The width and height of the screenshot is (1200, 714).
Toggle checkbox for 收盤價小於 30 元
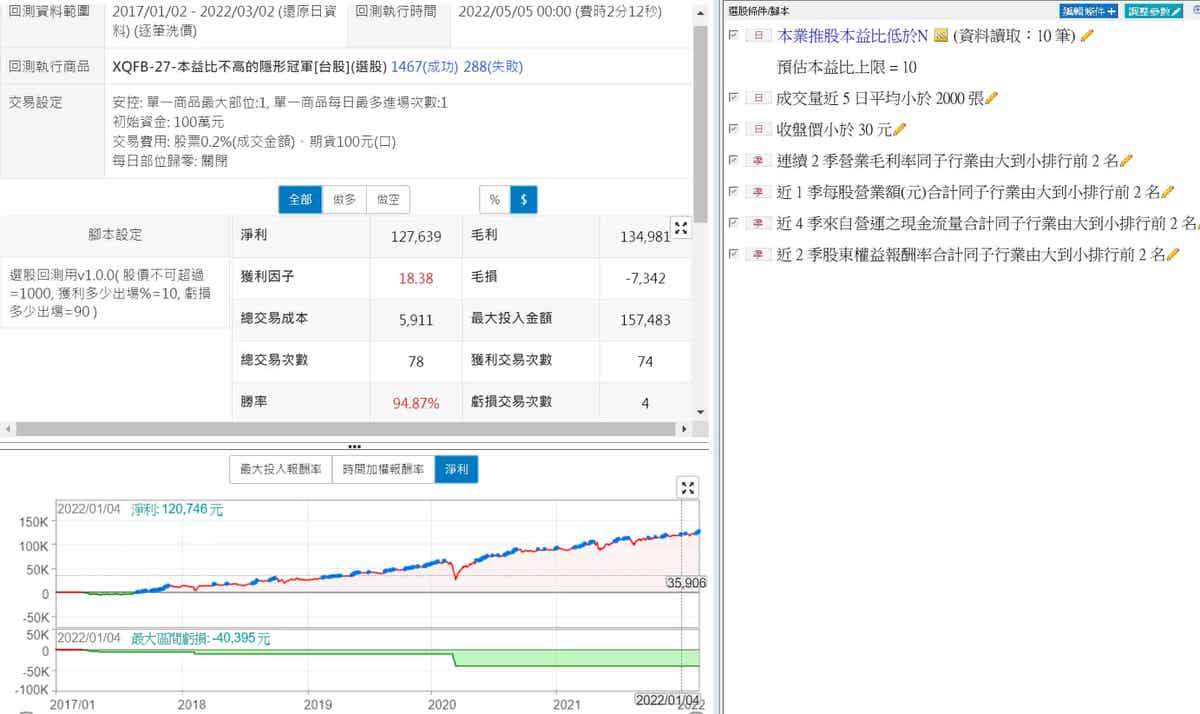pos(735,129)
